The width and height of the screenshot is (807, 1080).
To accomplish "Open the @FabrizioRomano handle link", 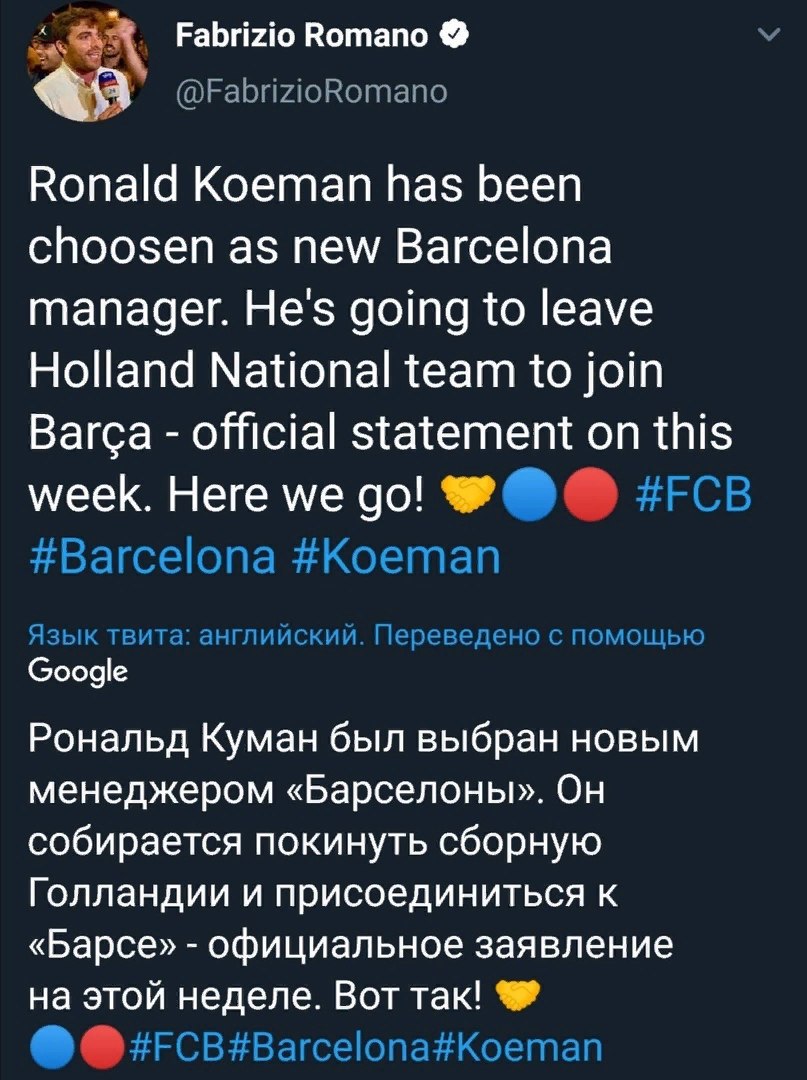I will click(312, 93).
